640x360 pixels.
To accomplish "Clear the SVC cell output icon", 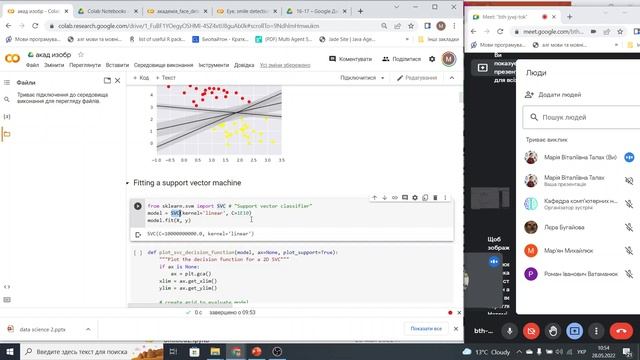I will pyautogui.click(x=138, y=234).
